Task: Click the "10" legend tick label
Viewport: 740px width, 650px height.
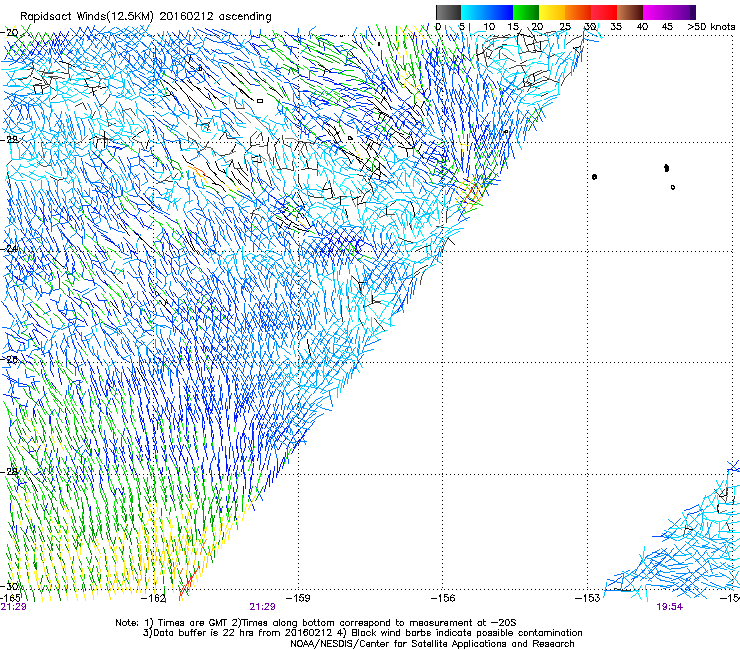Action: 489,27
